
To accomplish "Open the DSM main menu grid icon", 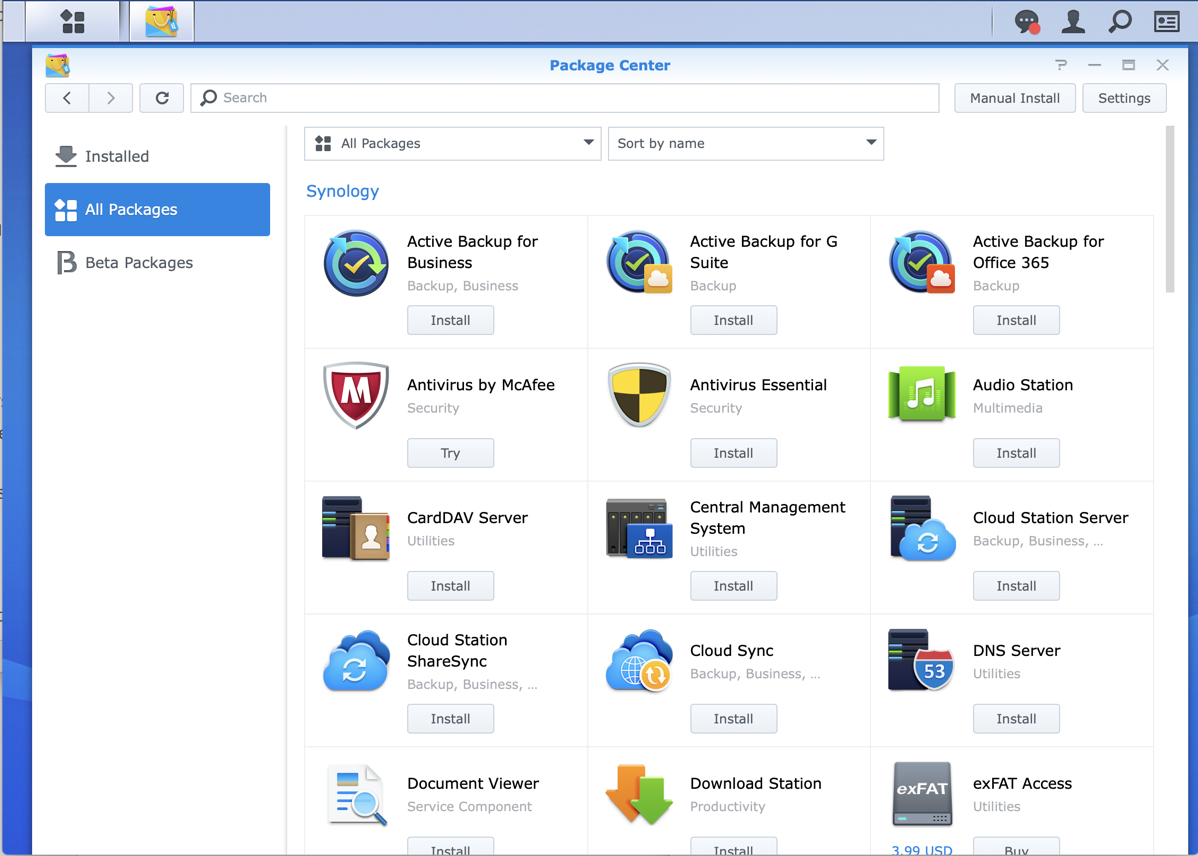I will click(73, 21).
